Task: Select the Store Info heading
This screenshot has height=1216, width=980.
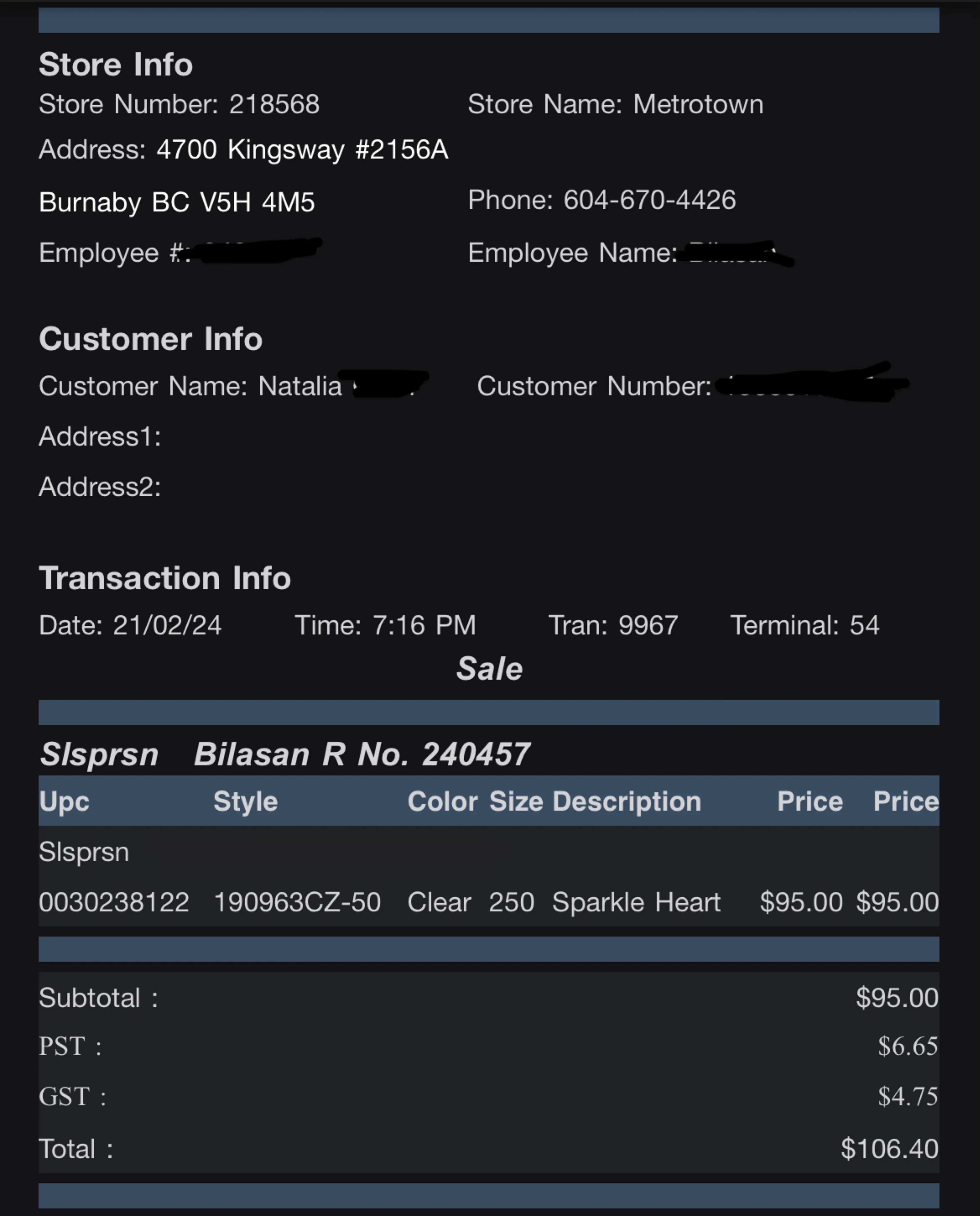Action: pos(116,64)
